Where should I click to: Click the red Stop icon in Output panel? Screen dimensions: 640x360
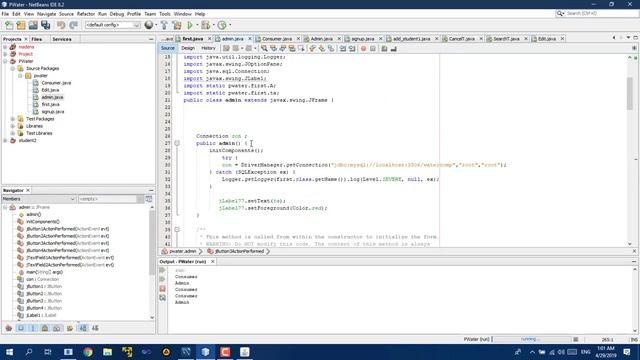pos(162,289)
